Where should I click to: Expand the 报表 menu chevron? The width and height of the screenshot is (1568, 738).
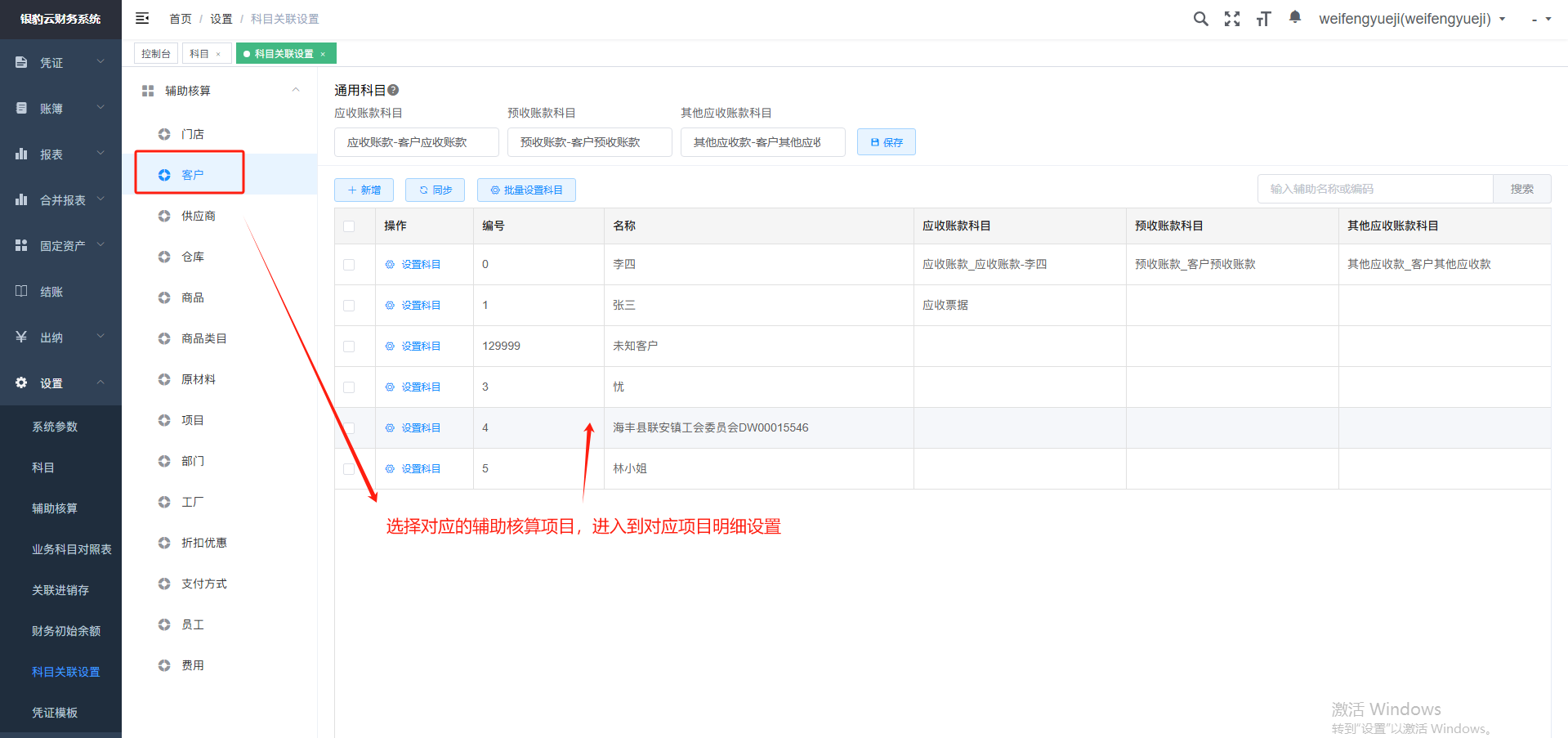pos(101,153)
